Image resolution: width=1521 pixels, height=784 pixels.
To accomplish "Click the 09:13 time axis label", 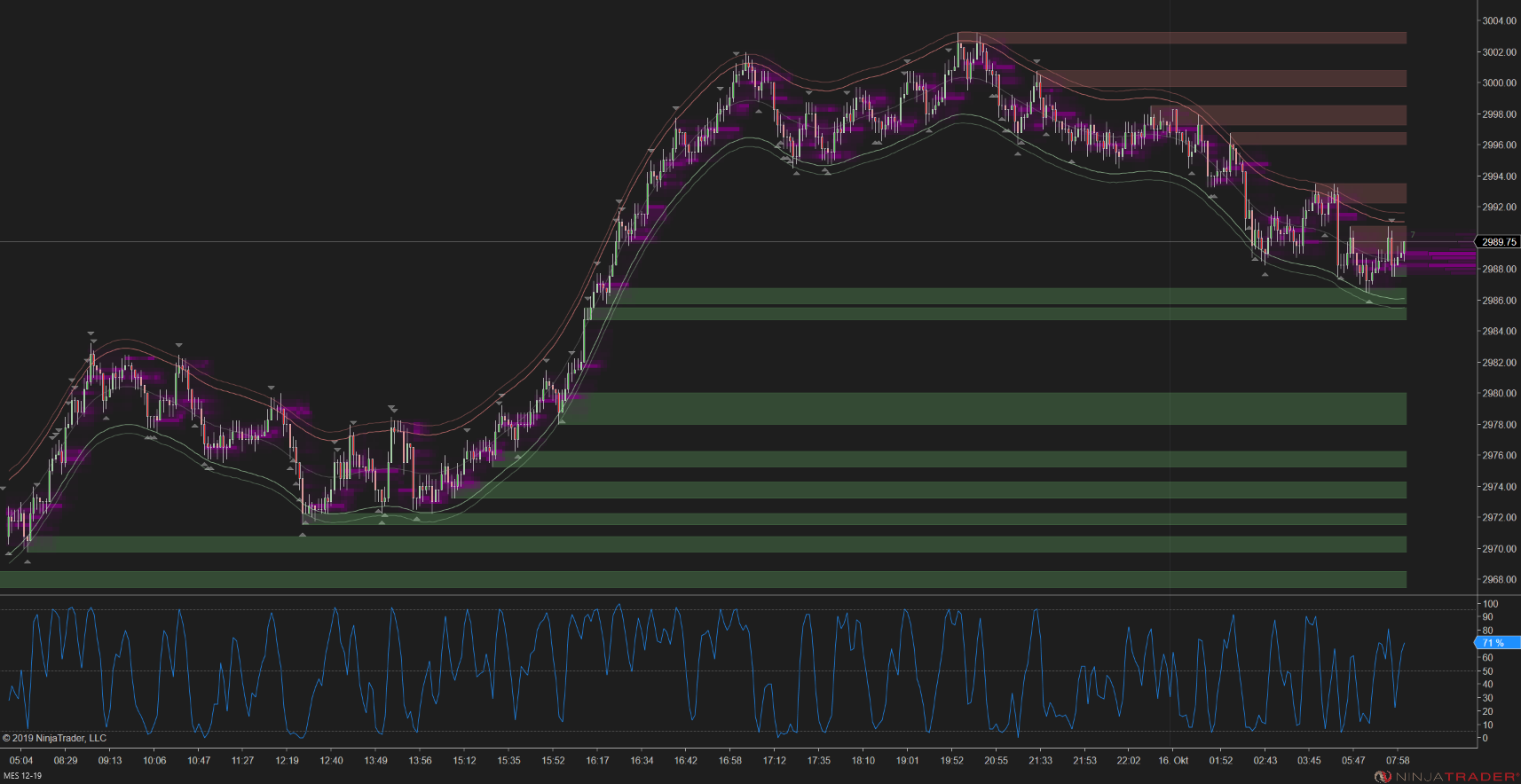I will [x=110, y=760].
